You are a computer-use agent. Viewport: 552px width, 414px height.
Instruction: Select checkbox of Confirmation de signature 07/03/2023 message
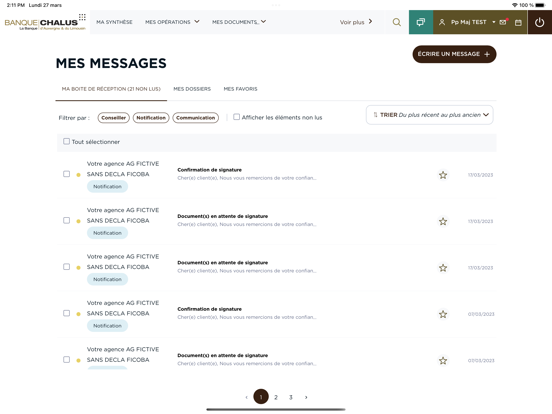[66, 313]
